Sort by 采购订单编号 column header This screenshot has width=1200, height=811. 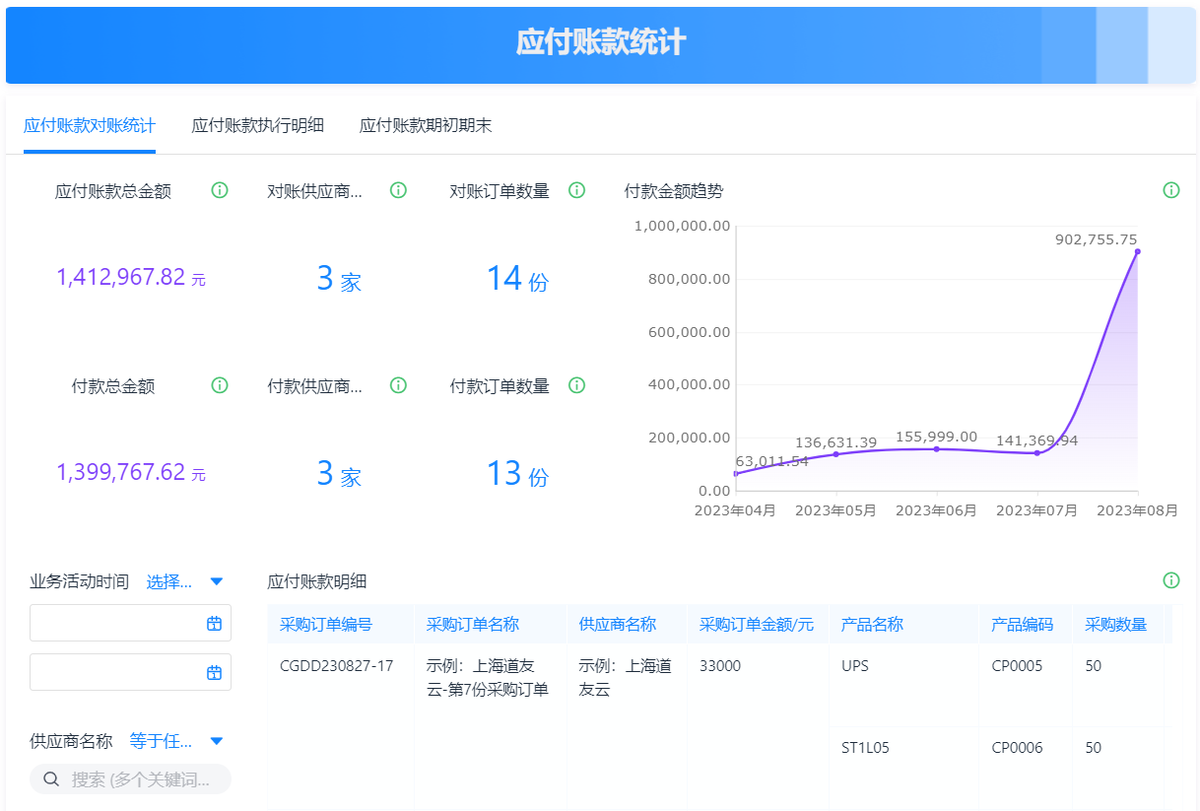pyautogui.click(x=326, y=624)
